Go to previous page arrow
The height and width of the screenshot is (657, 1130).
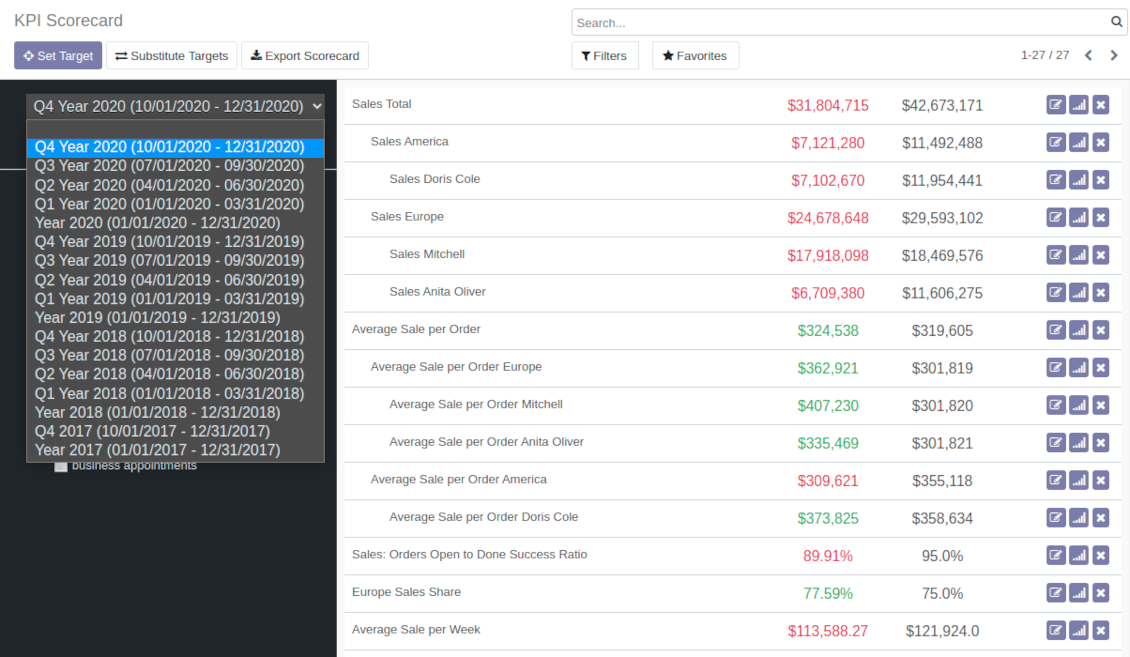coord(1088,56)
